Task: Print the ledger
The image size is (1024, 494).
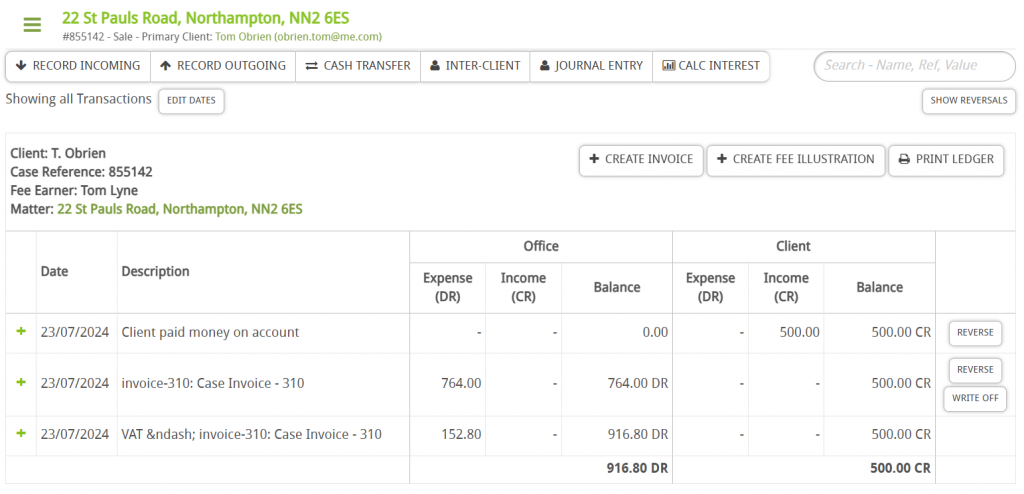Action: 945,160
